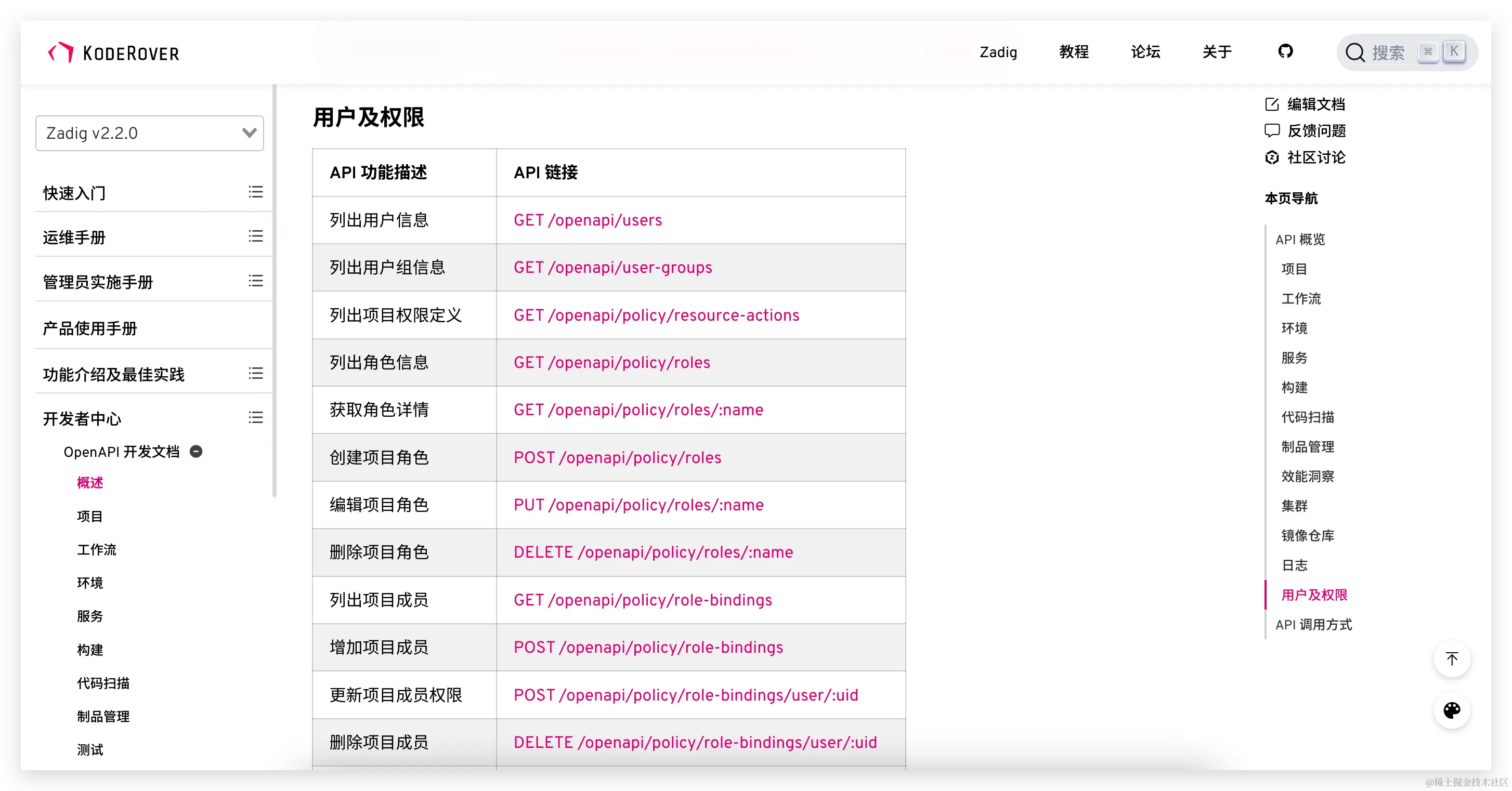Click the edit document pencil icon
This screenshot has height=791, width=1512.
coord(1271,104)
